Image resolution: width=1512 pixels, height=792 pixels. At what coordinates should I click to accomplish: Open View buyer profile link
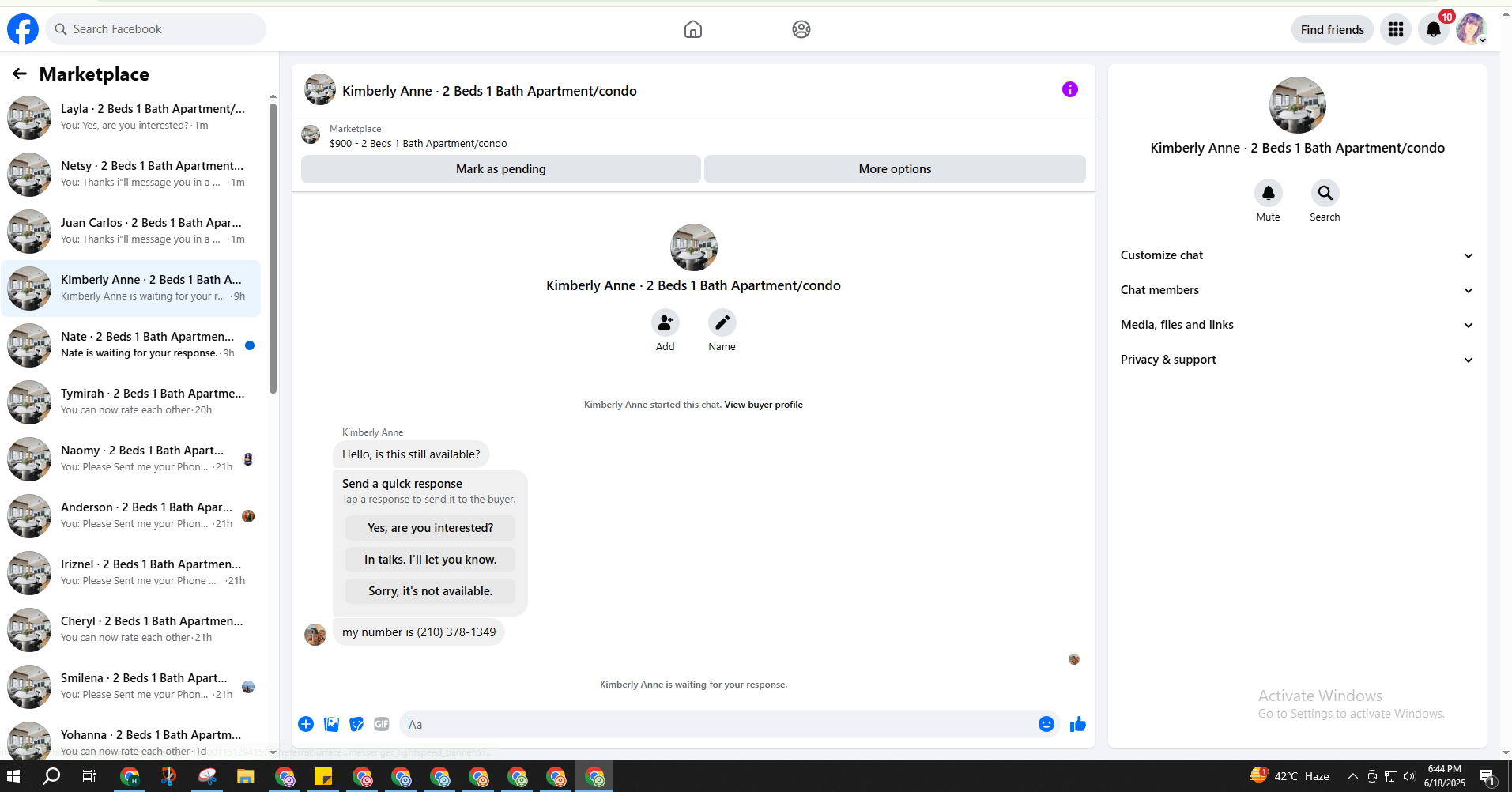764,405
